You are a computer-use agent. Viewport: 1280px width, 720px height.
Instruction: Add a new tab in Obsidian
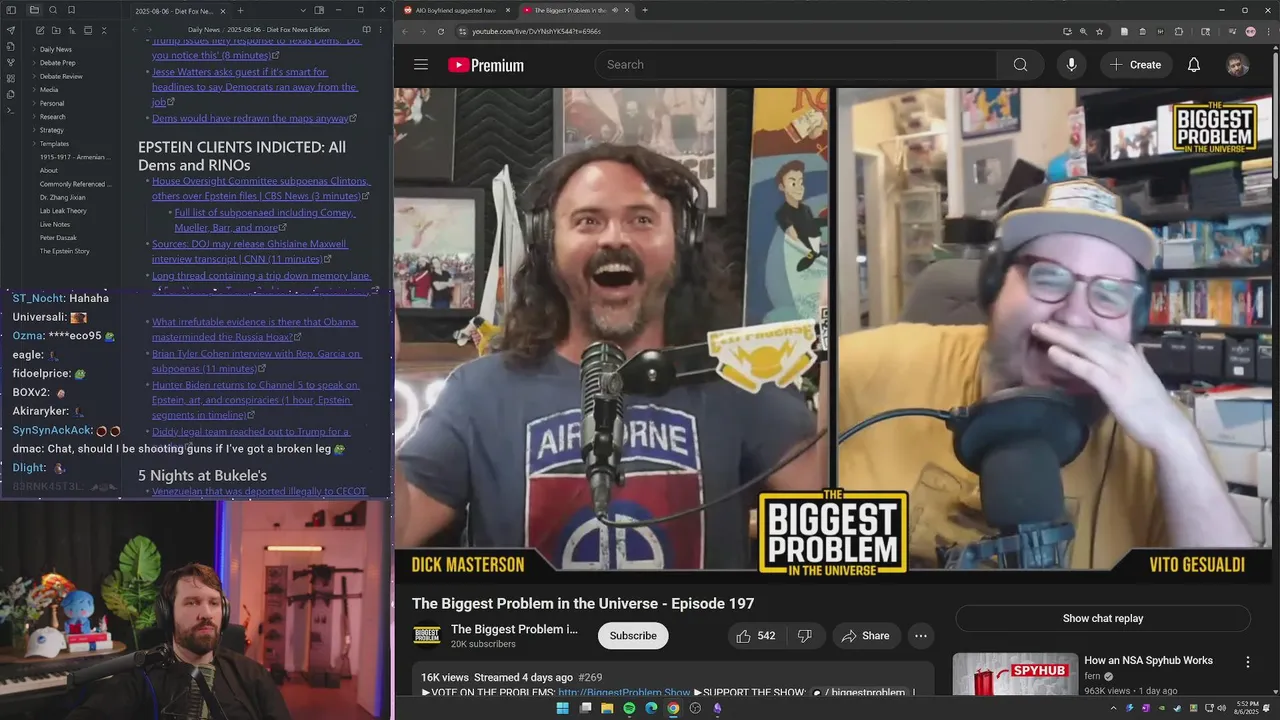tap(240, 10)
